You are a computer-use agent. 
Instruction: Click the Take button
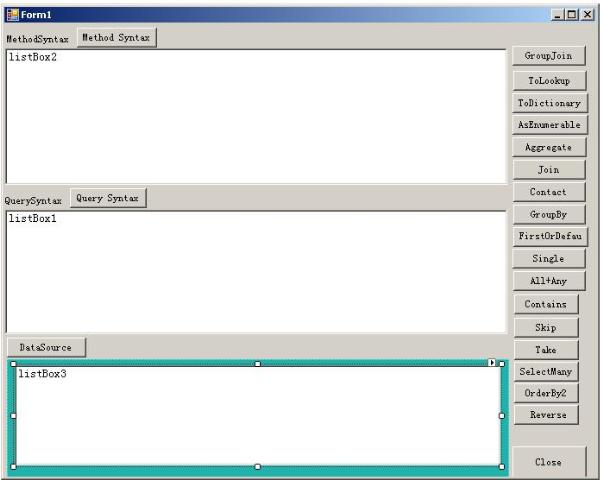(x=546, y=350)
